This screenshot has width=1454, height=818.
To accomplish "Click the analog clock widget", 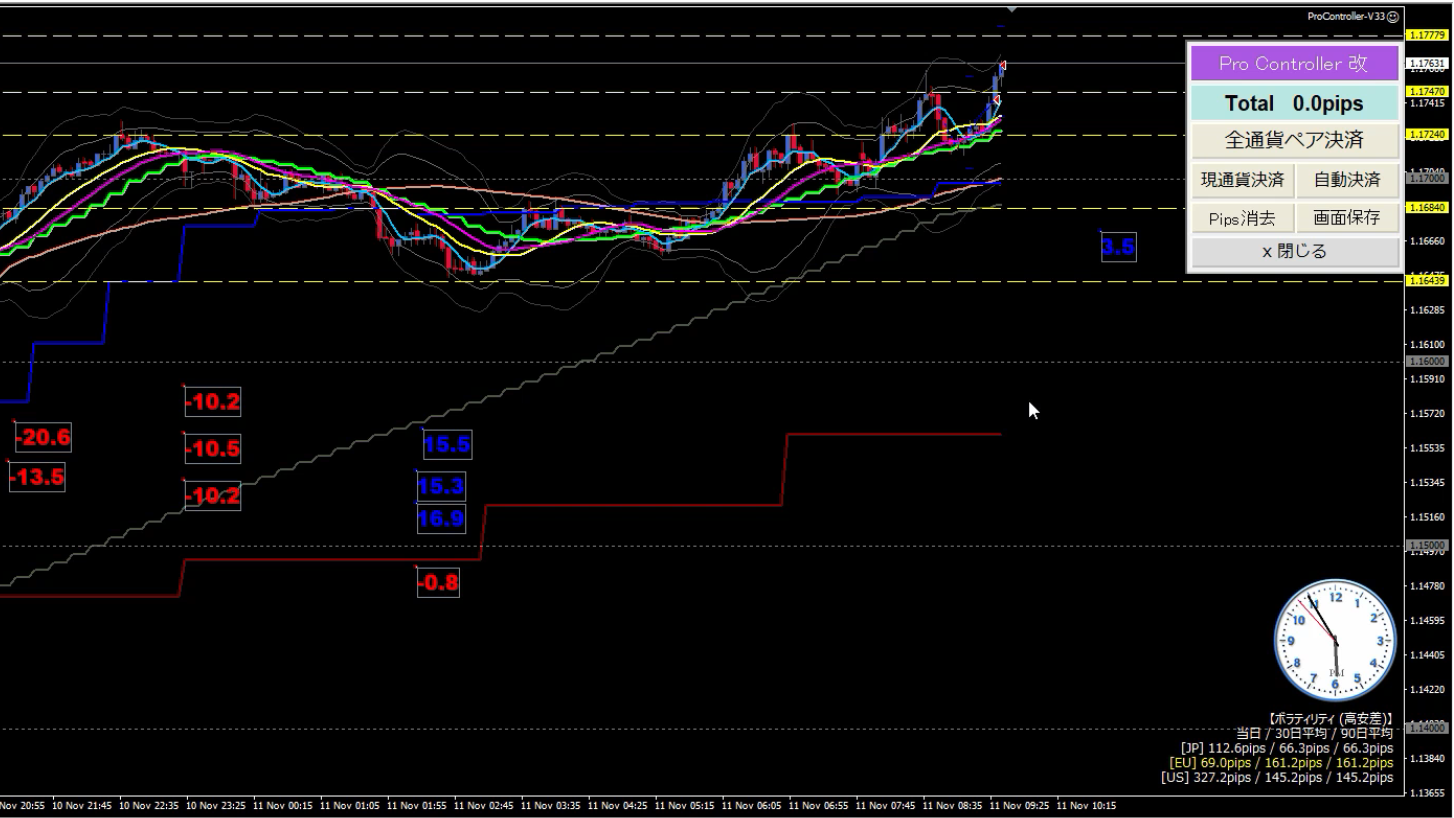I will (x=1334, y=640).
